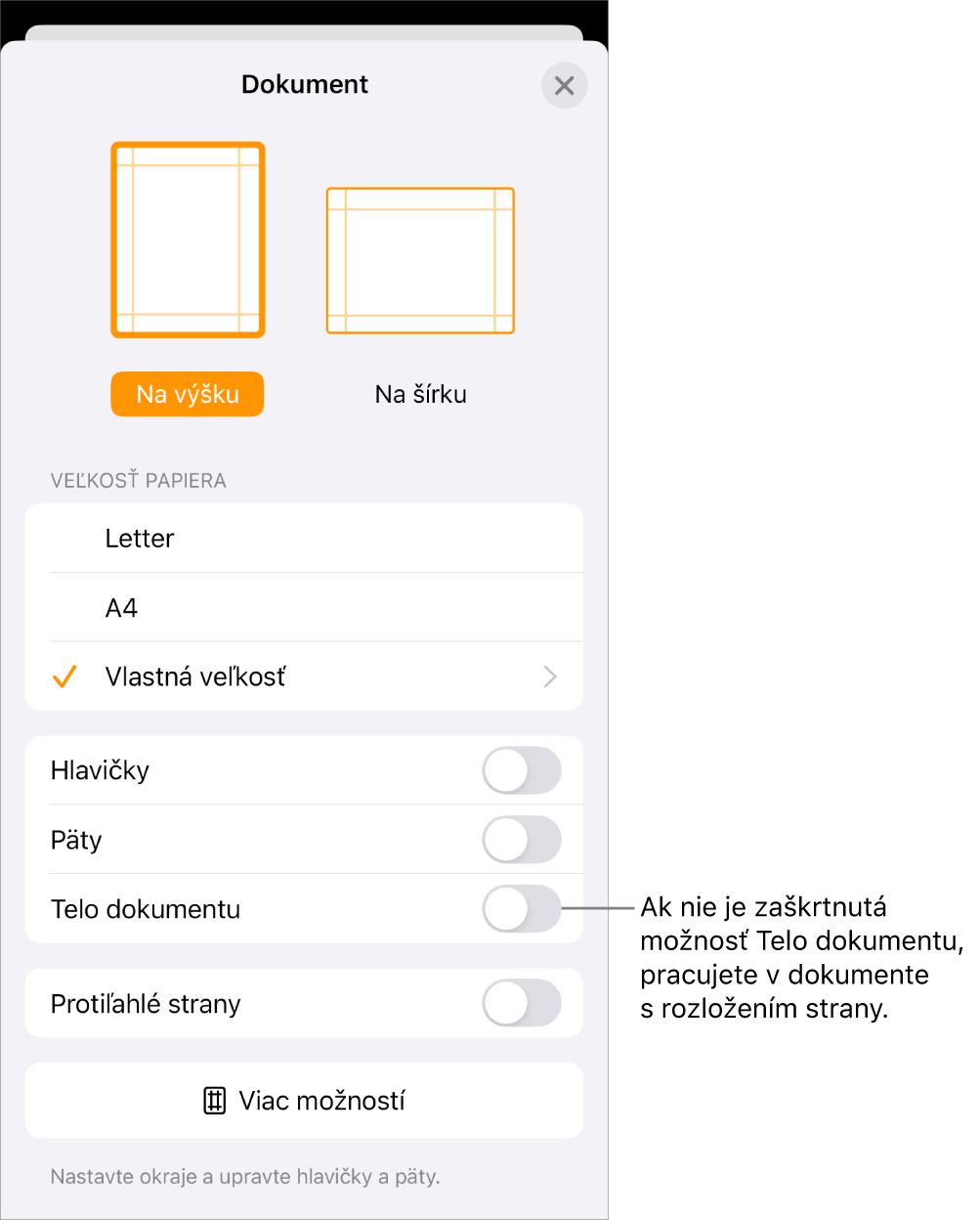This screenshot has height=1220, width=980.
Task: Select the landscape page orientation thumbnail
Action: pos(420,261)
